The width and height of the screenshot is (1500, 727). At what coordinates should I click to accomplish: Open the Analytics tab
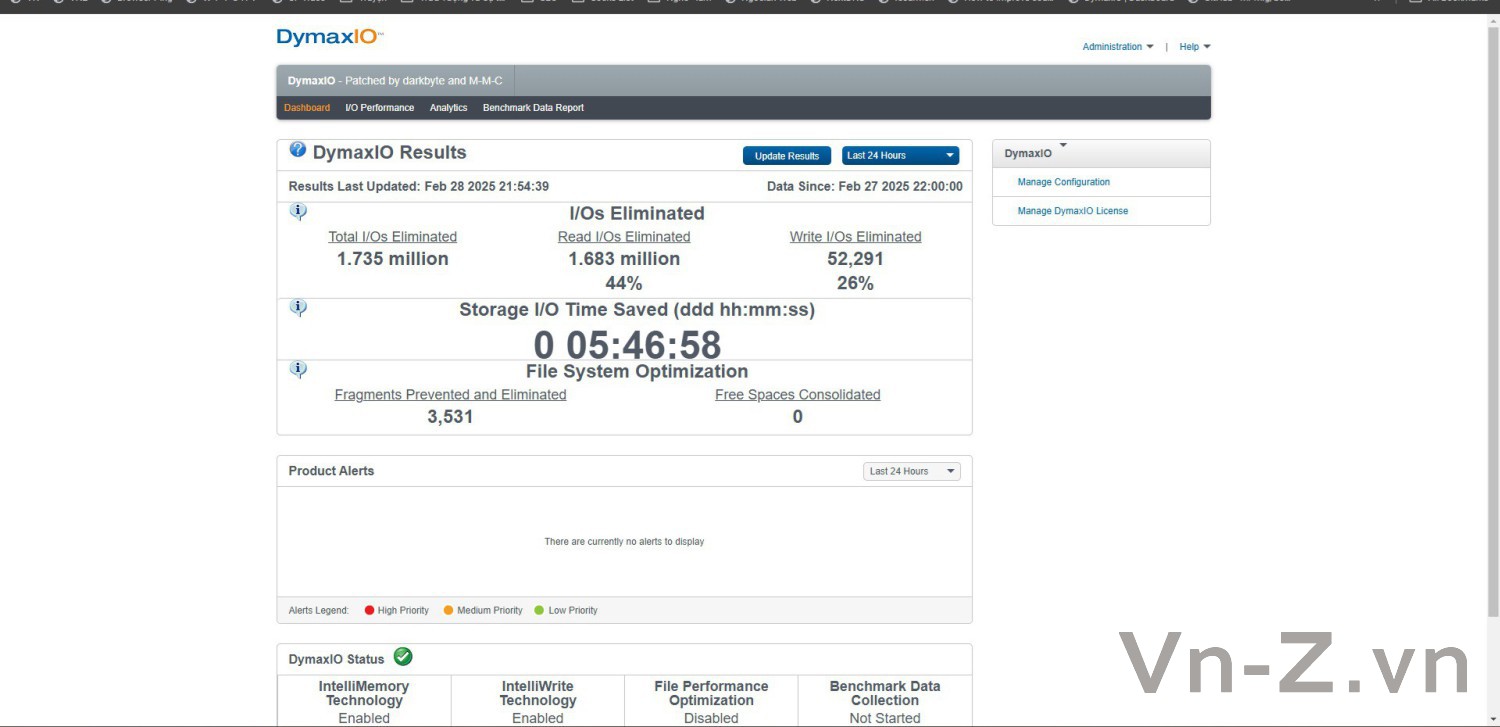448,108
